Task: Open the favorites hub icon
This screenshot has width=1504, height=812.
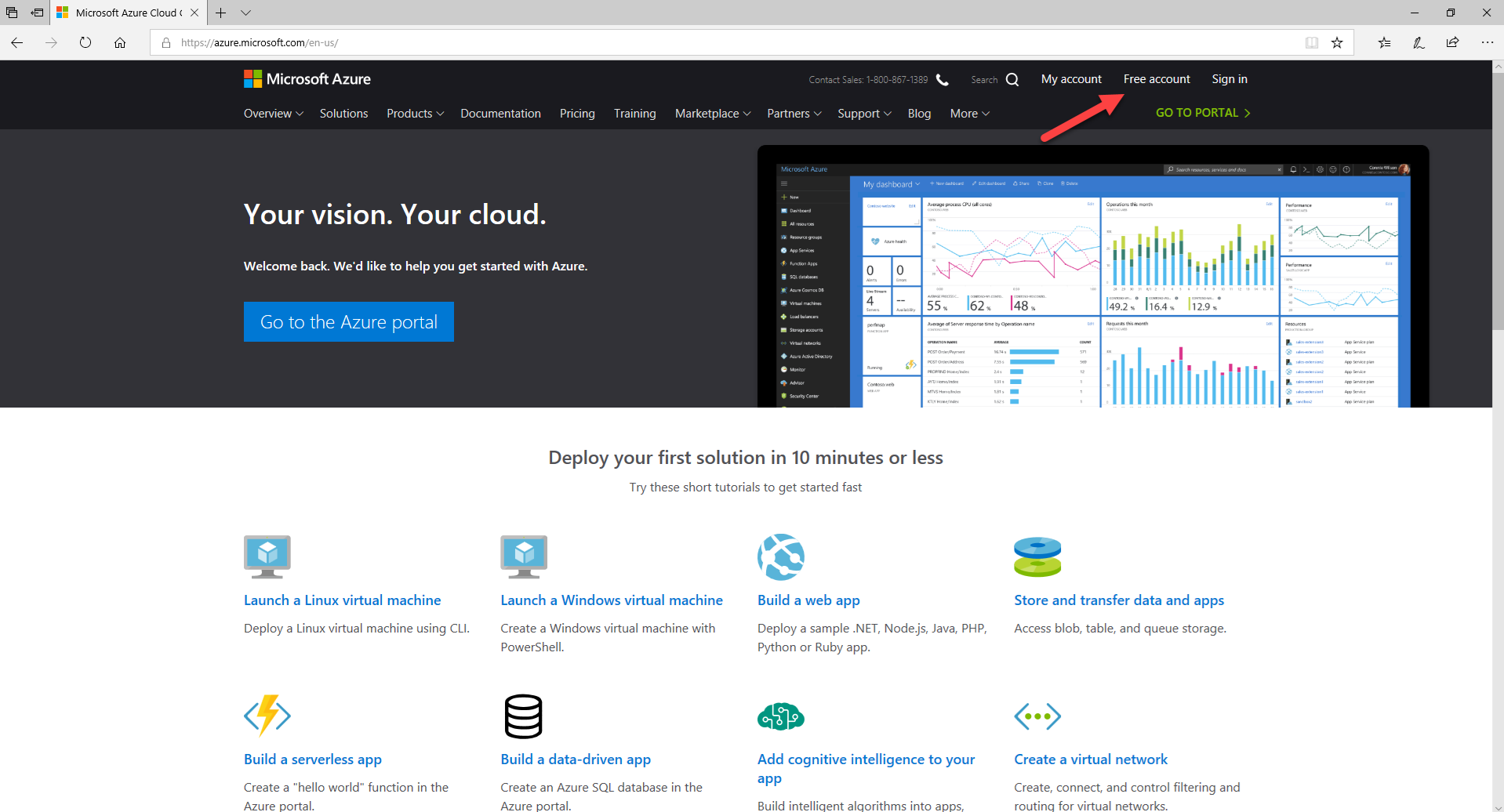Action: (1385, 43)
